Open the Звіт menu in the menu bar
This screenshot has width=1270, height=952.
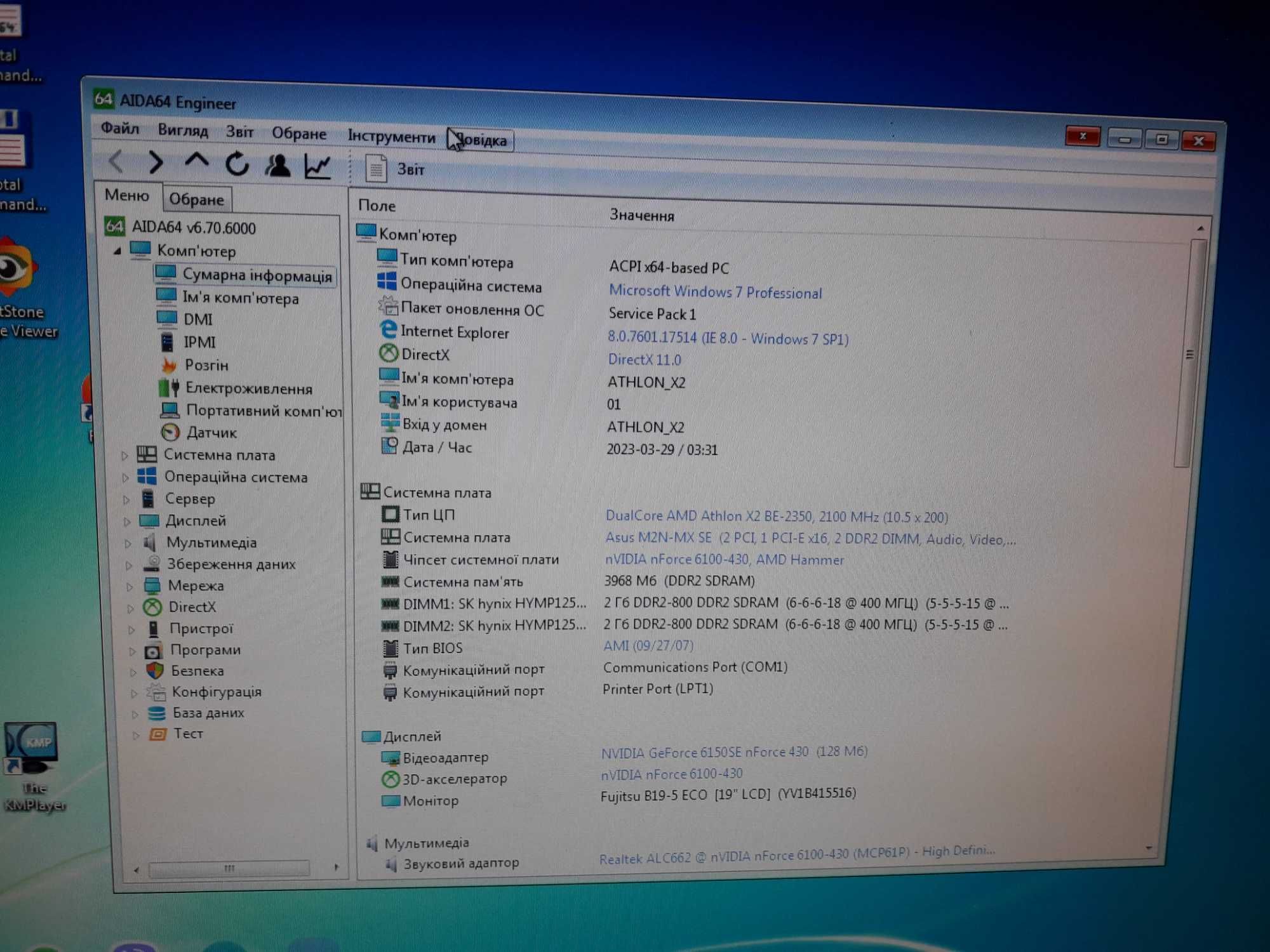click(240, 132)
